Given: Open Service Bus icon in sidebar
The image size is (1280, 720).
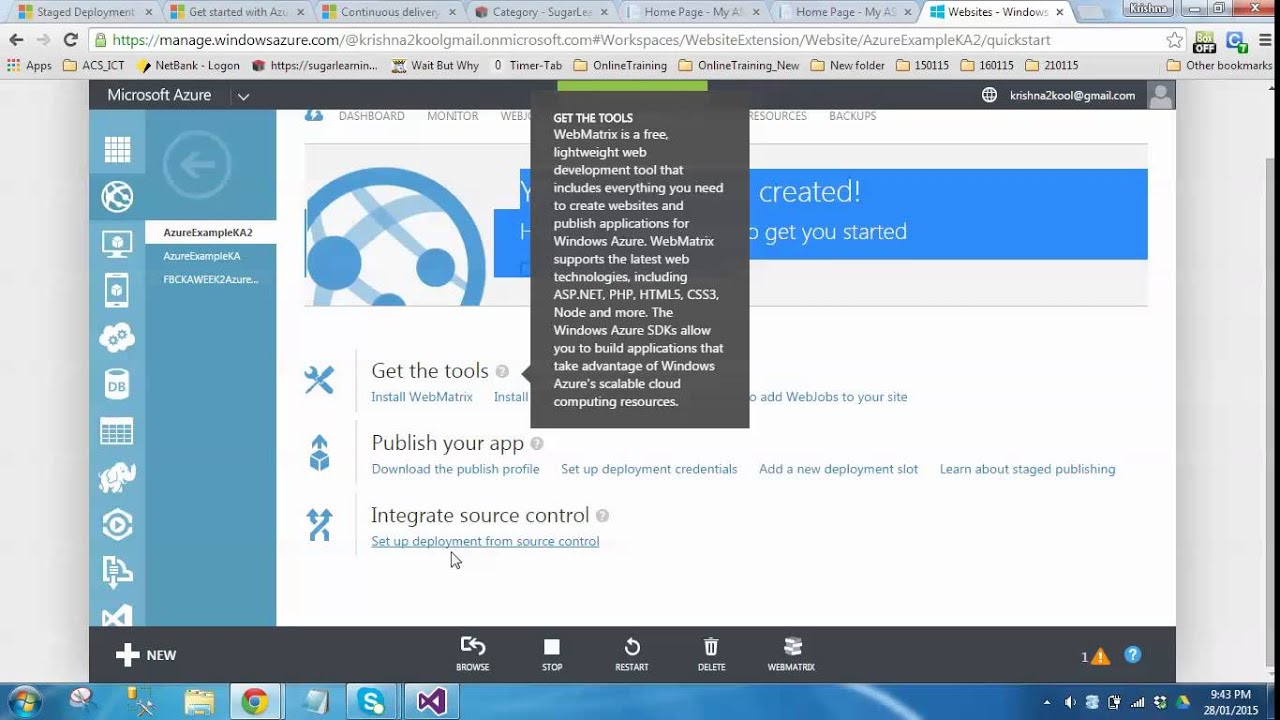Looking at the screenshot, I should click(117, 572).
